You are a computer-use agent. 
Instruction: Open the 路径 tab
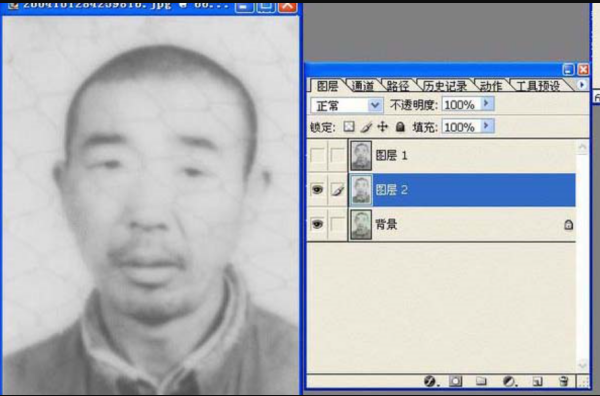pyautogui.click(x=398, y=86)
